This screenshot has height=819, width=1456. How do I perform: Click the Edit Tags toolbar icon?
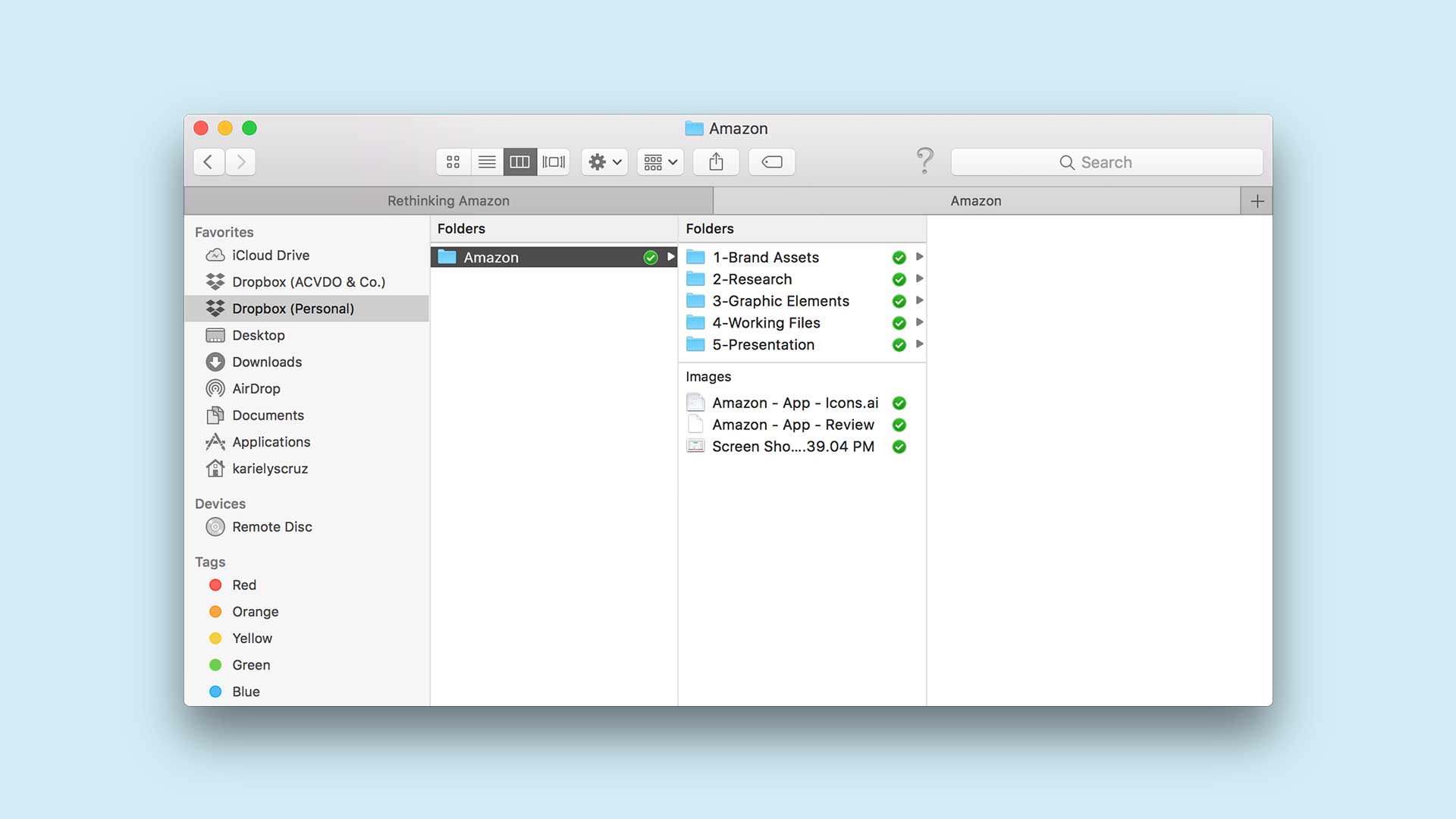coord(771,162)
